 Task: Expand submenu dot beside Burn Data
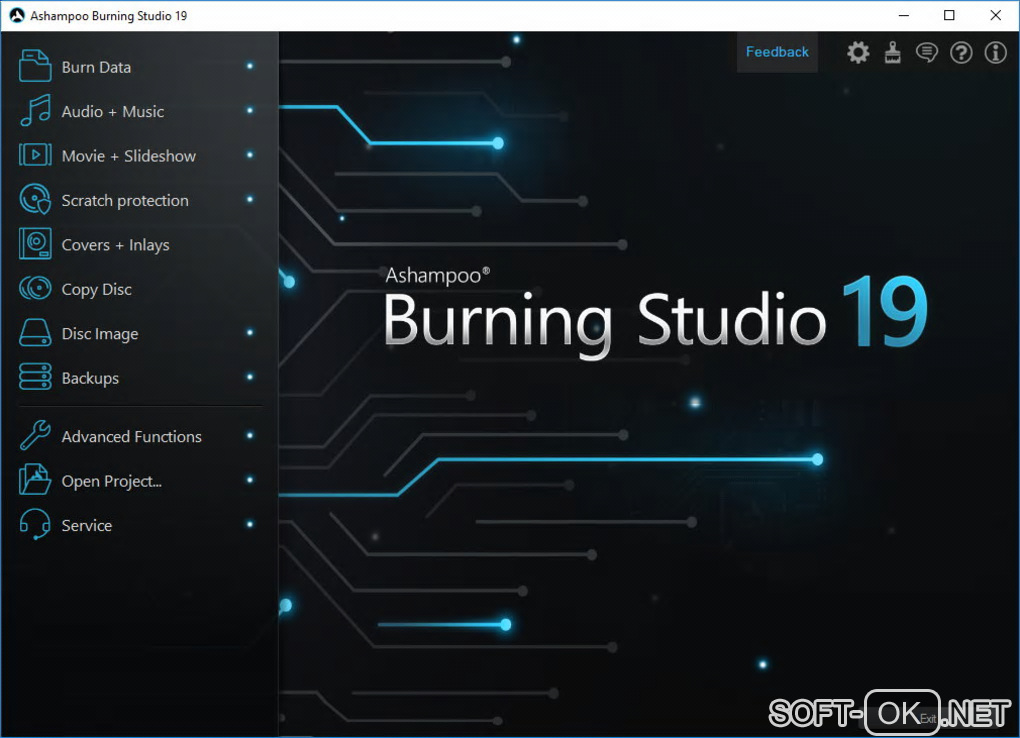tap(250, 66)
